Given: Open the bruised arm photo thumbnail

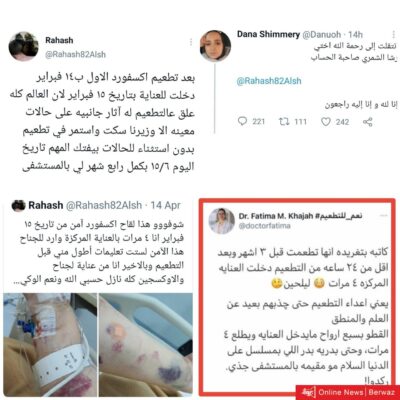Looking at the screenshot, I should [146, 344].
